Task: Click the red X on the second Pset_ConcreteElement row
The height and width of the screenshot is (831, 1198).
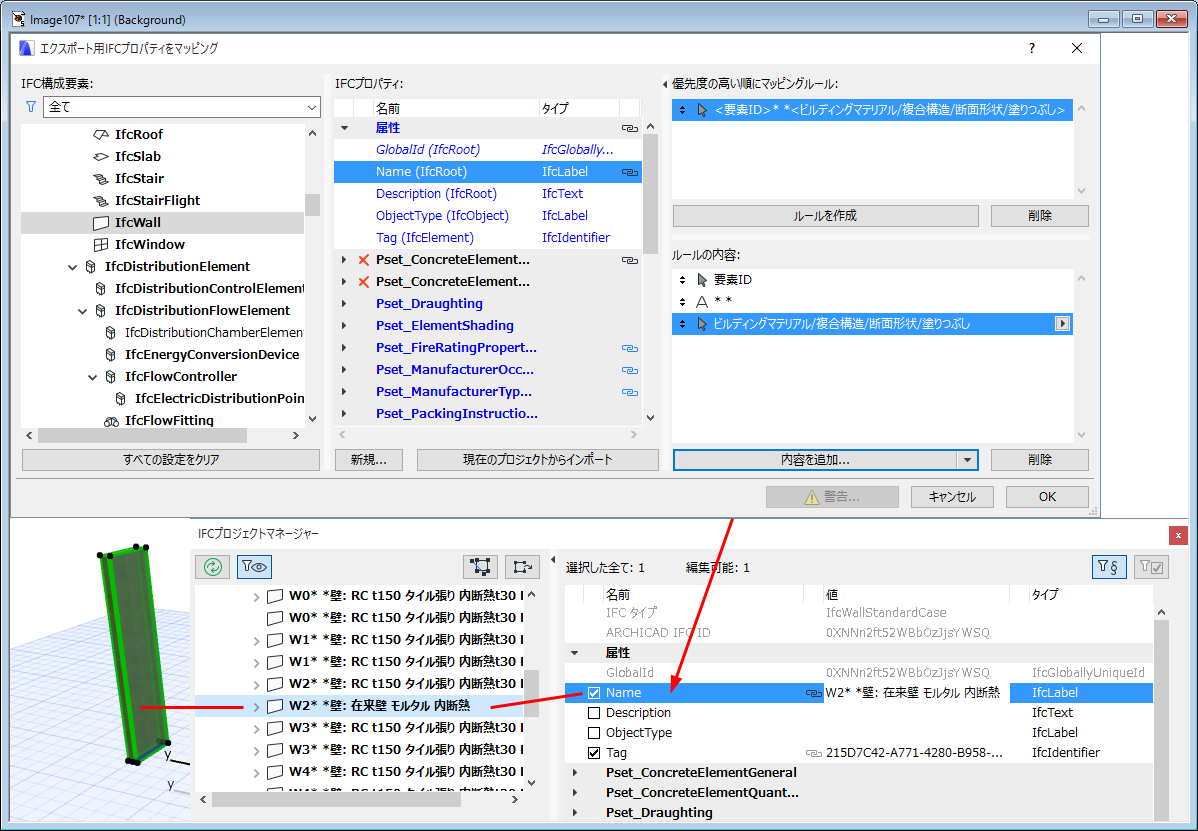Action: click(364, 283)
